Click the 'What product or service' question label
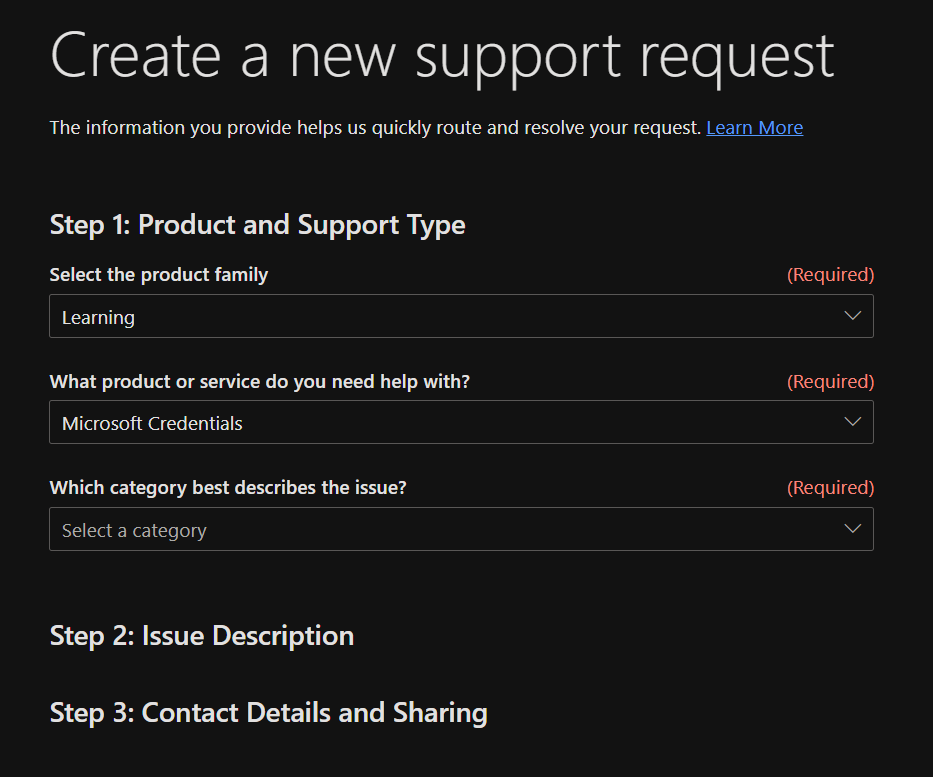933x777 pixels. point(259,381)
